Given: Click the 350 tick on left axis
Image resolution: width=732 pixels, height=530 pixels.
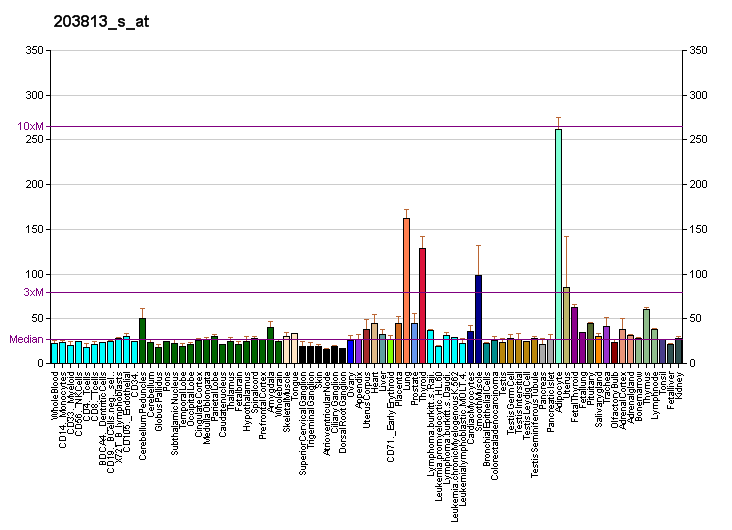Looking at the screenshot, I should (33, 50).
